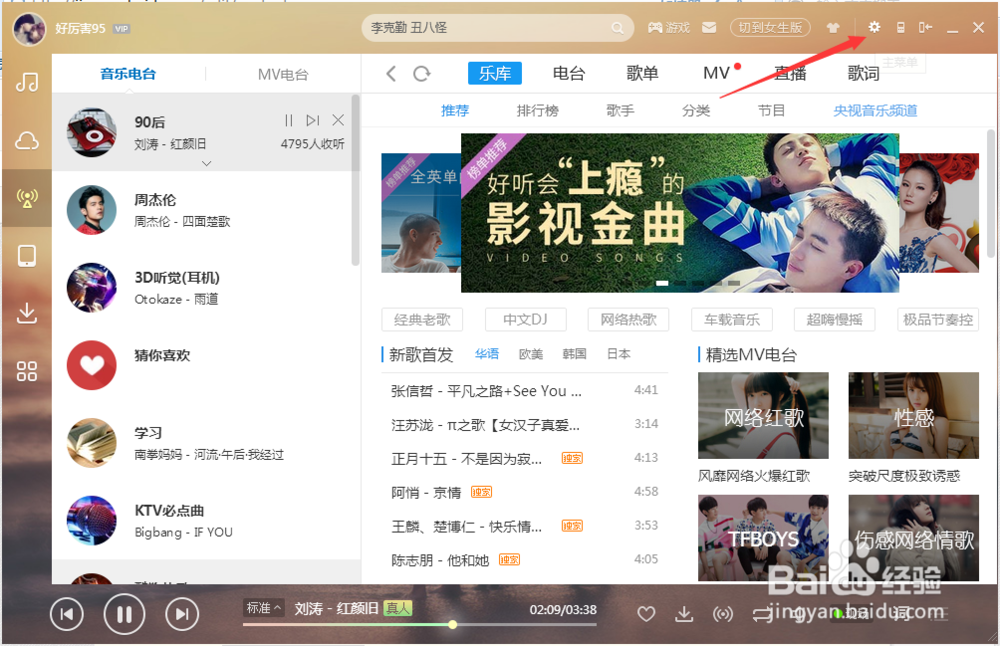Filter new songs by 韩国
The image size is (1000, 646).
[575, 354]
